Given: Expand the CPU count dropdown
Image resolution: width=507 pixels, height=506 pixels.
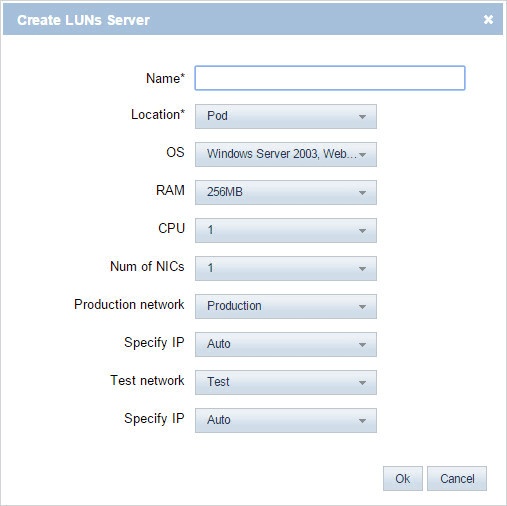Looking at the screenshot, I should [286, 230].
